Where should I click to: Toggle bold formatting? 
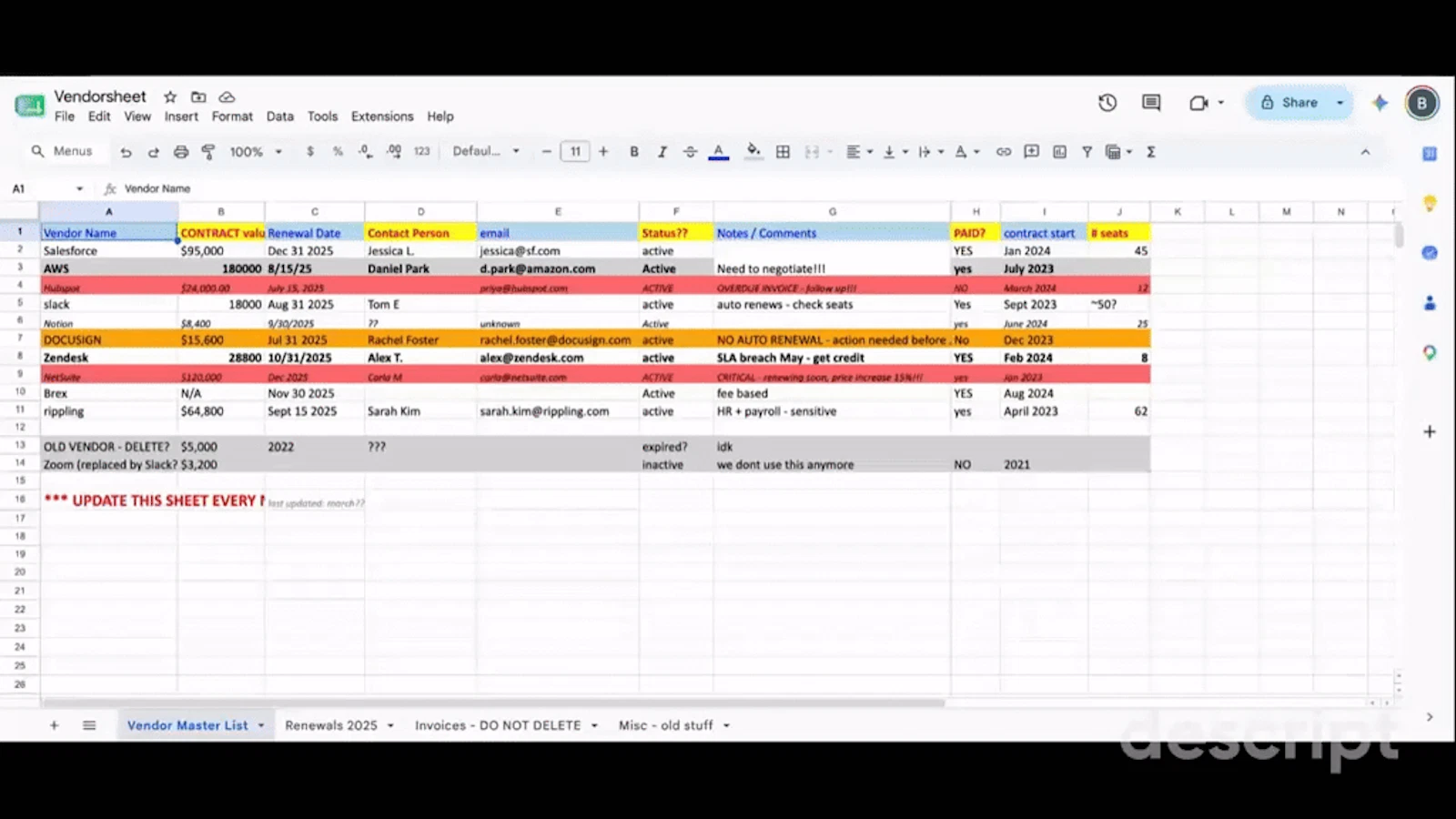pos(634,152)
